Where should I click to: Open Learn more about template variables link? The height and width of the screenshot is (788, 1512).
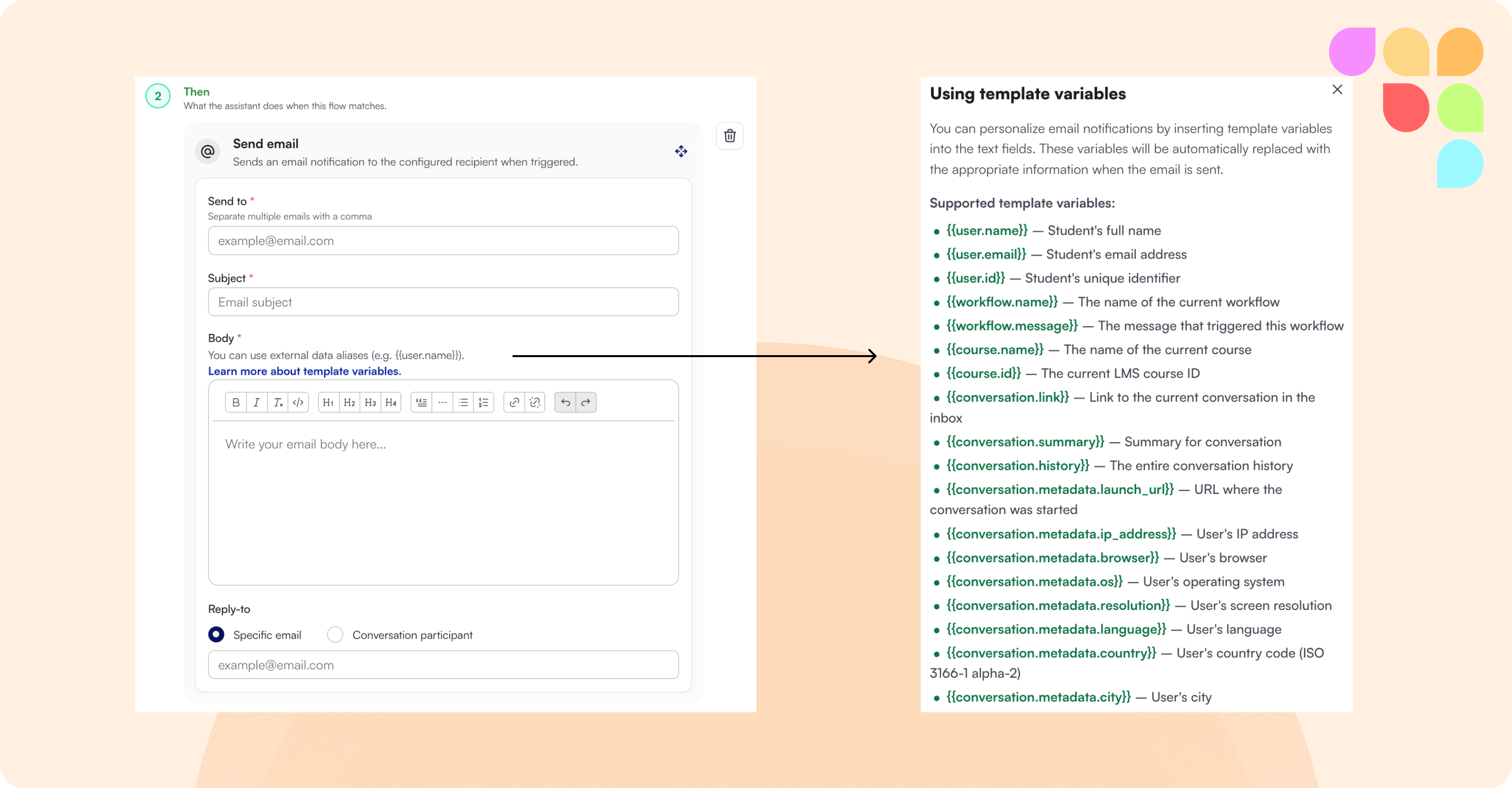click(304, 371)
